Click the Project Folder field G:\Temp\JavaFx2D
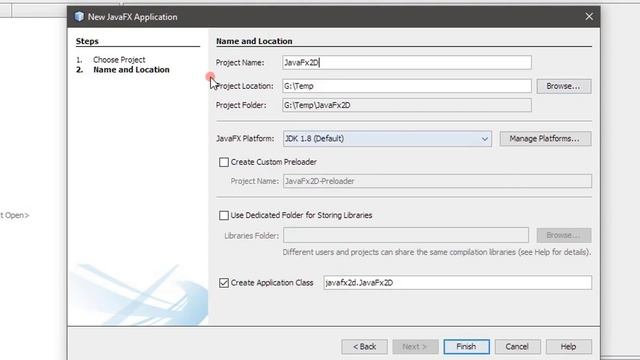This screenshot has height=360, width=640. [407, 105]
